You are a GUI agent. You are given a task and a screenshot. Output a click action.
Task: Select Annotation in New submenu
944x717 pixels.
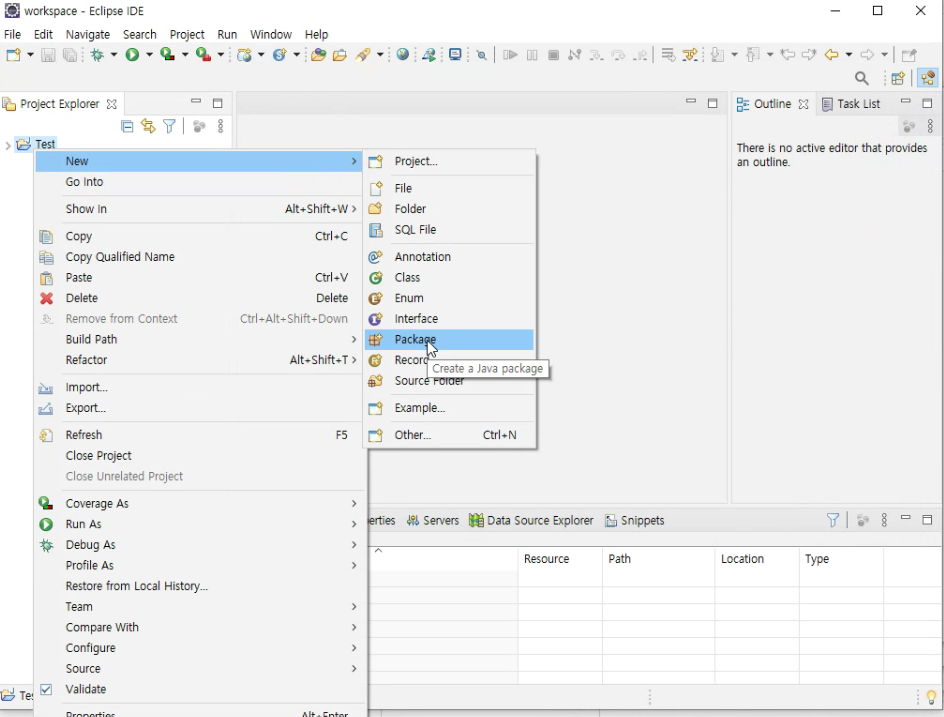pos(449,256)
